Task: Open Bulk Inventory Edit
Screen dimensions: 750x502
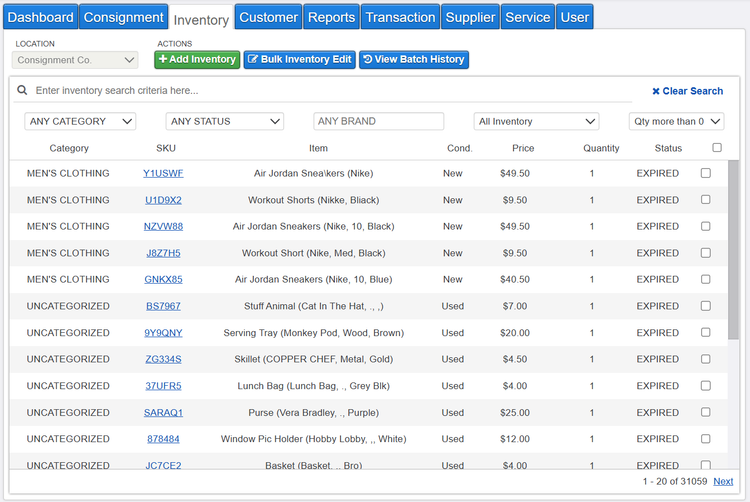Action: tap(300, 60)
